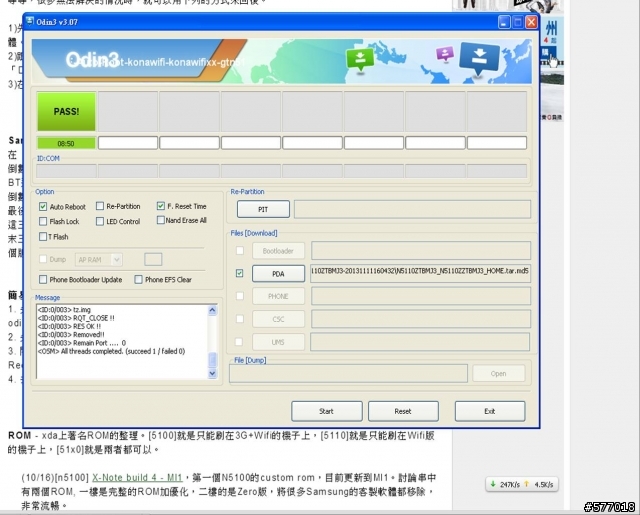640x515 pixels.
Task: Click the small box next to AP RAM
Action: (153, 260)
